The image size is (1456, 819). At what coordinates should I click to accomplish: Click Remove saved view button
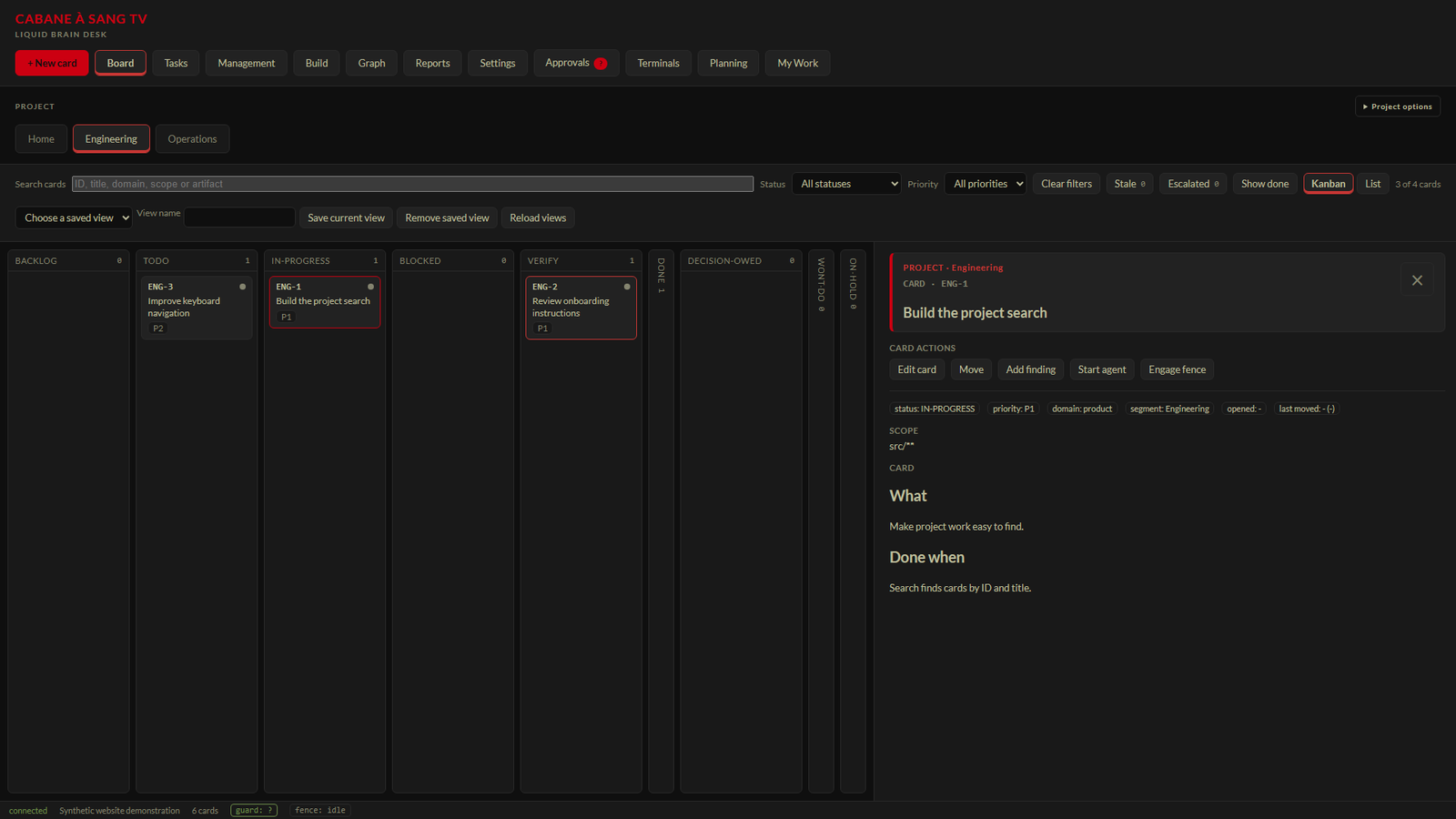(x=447, y=217)
